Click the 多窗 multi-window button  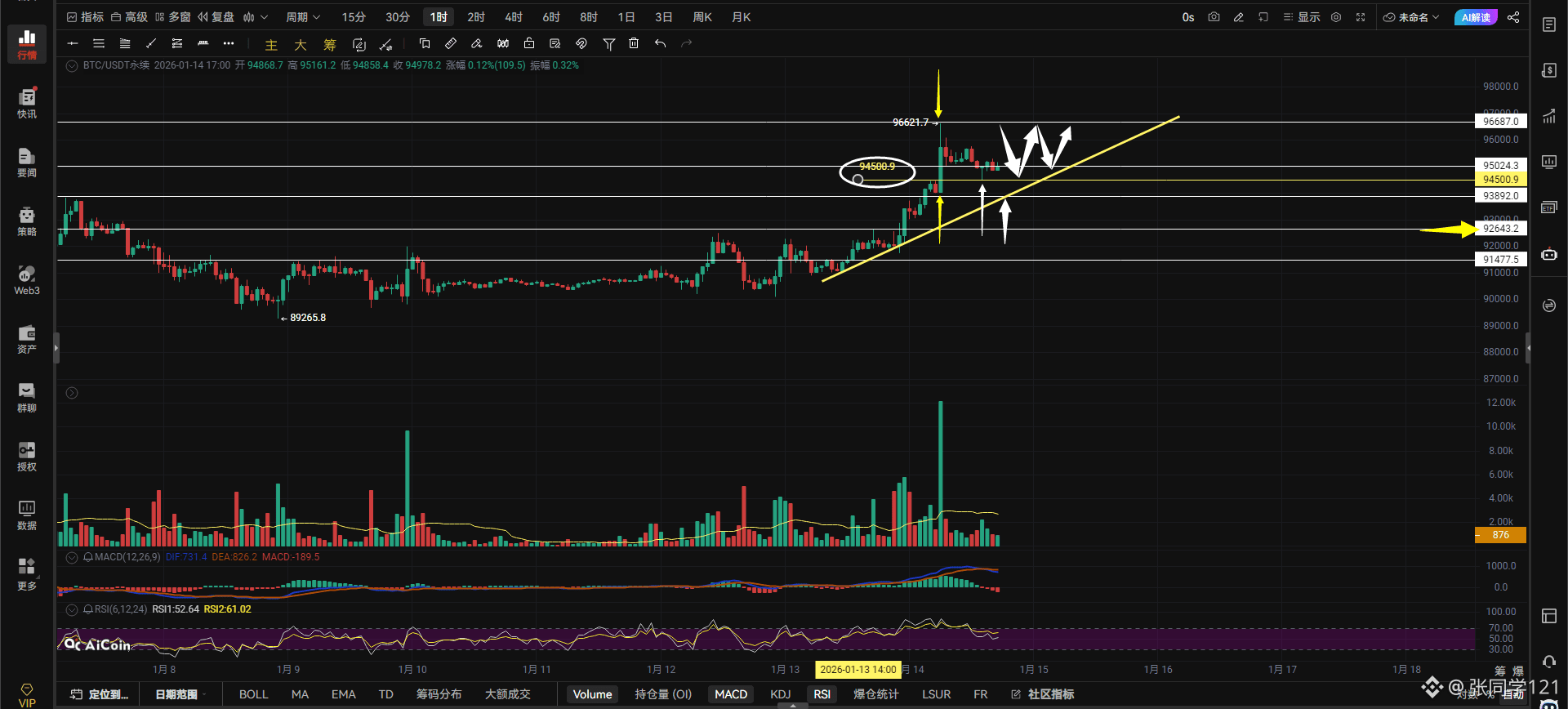point(173,17)
